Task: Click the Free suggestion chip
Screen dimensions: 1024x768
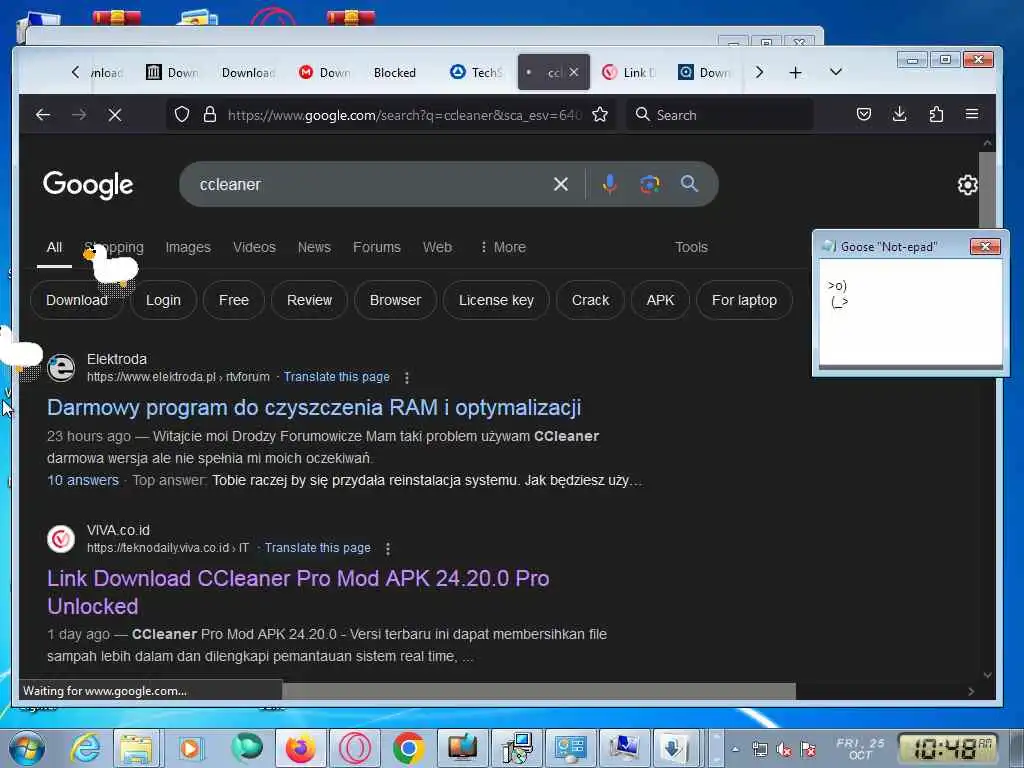Action: pos(234,300)
